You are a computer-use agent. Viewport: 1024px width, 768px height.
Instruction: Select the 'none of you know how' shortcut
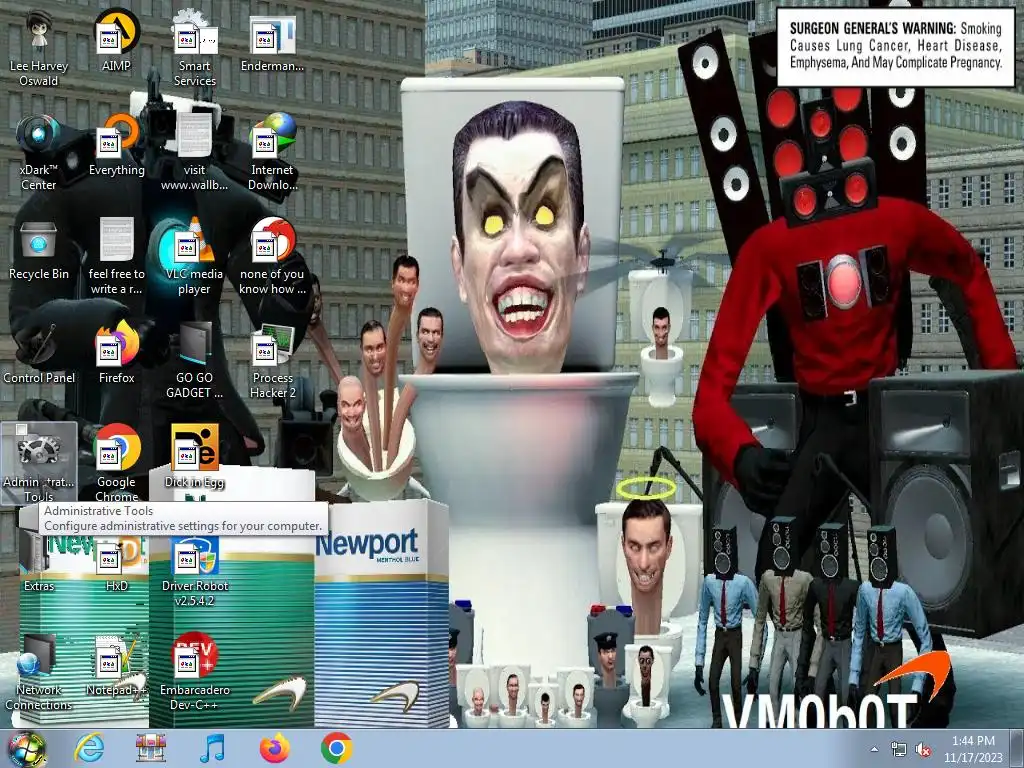(272, 256)
